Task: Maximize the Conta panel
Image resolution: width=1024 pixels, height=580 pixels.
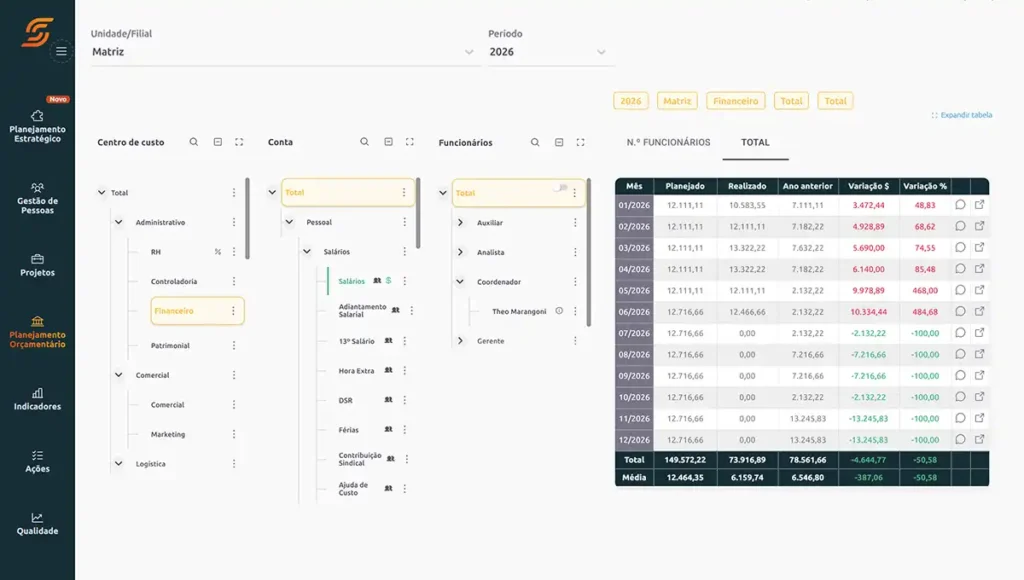Action: click(409, 142)
